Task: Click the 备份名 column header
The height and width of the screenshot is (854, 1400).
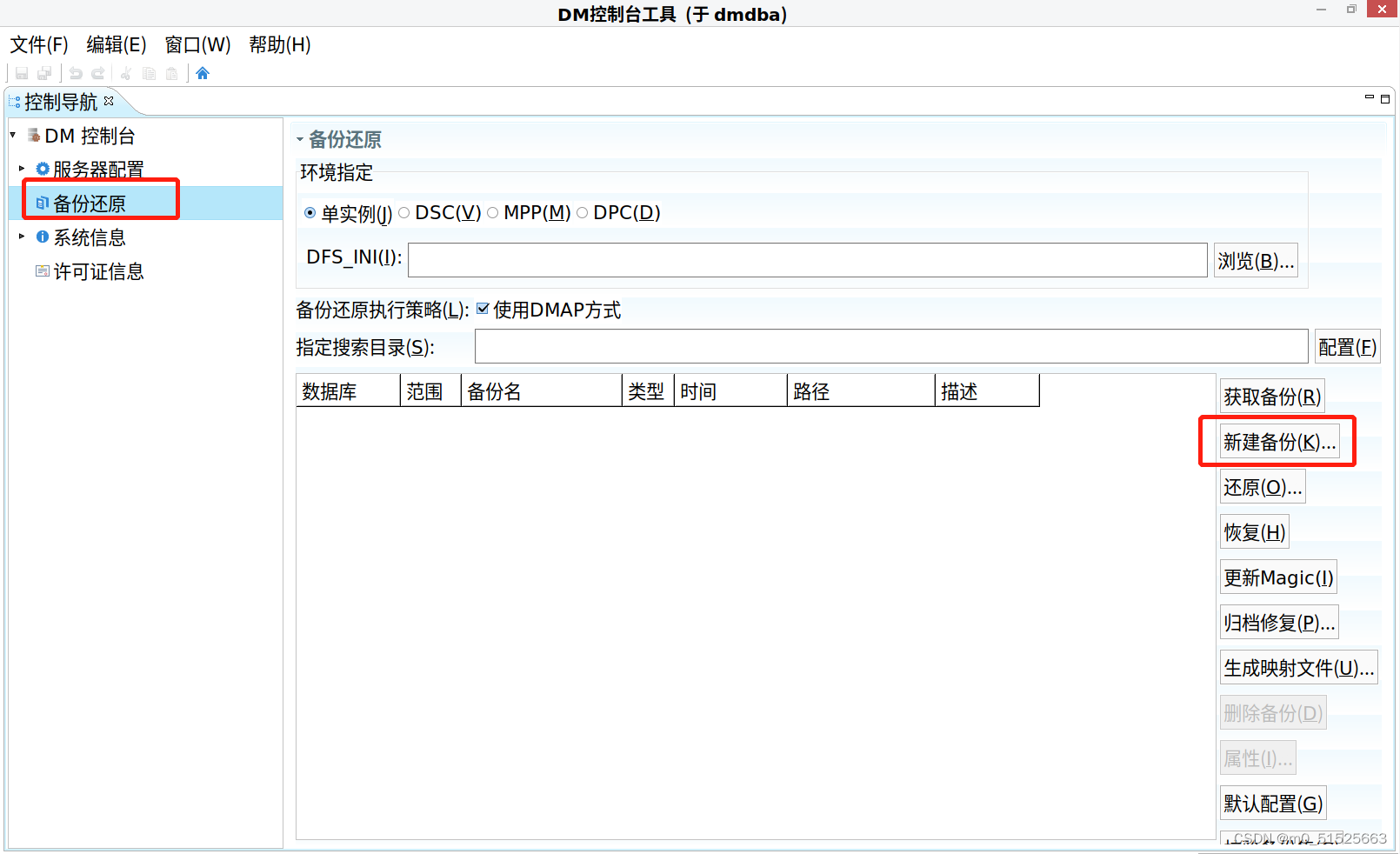Action: click(542, 391)
